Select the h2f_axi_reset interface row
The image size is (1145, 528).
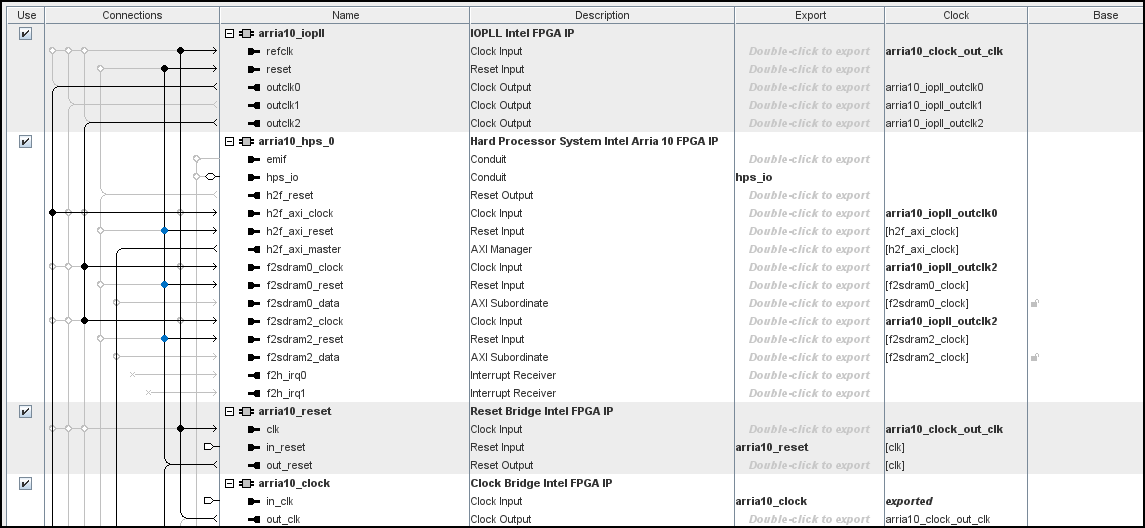click(299, 232)
